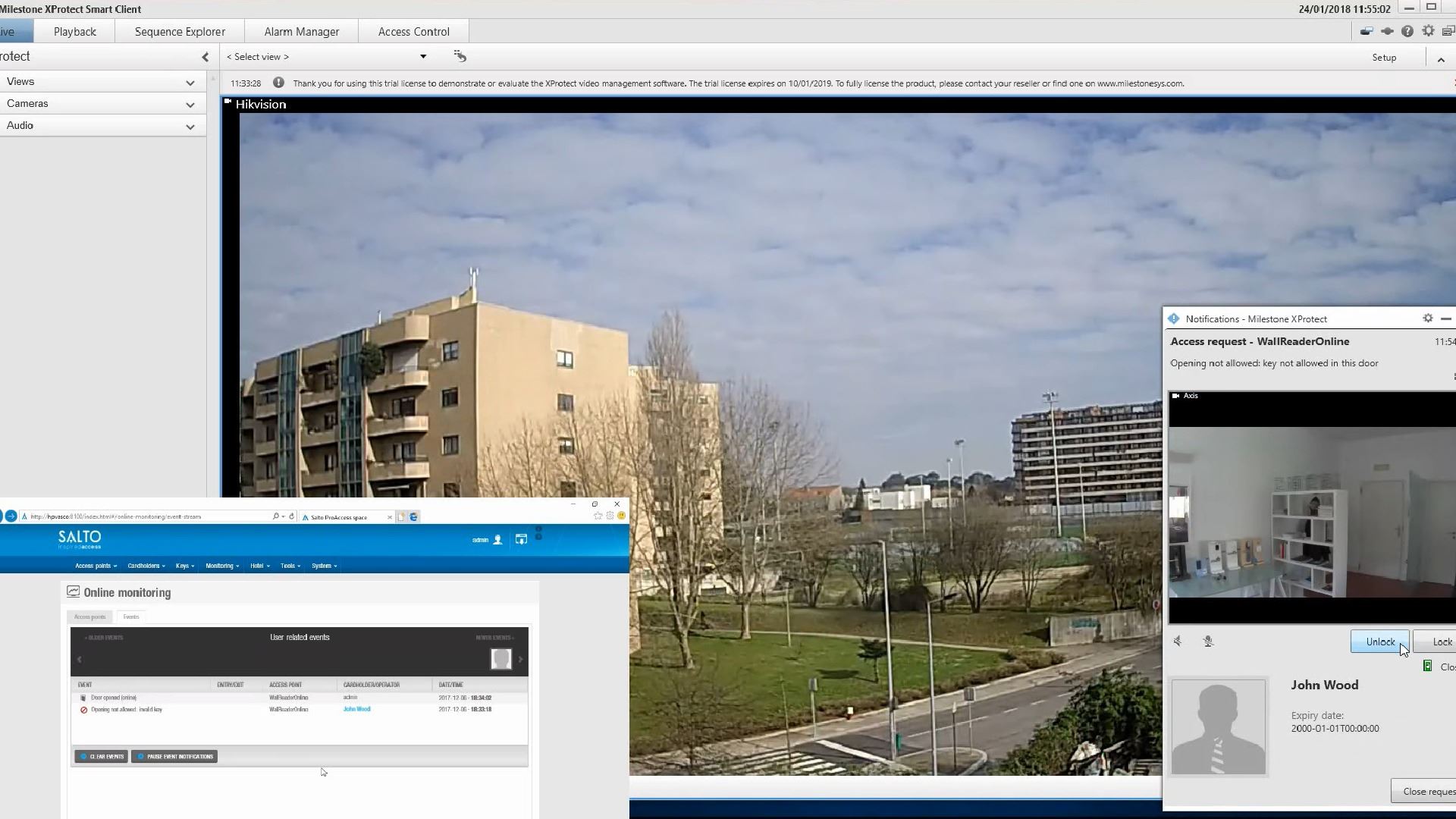Select the Hikvision camera title bar
The image size is (1456, 819).
click(839, 104)
